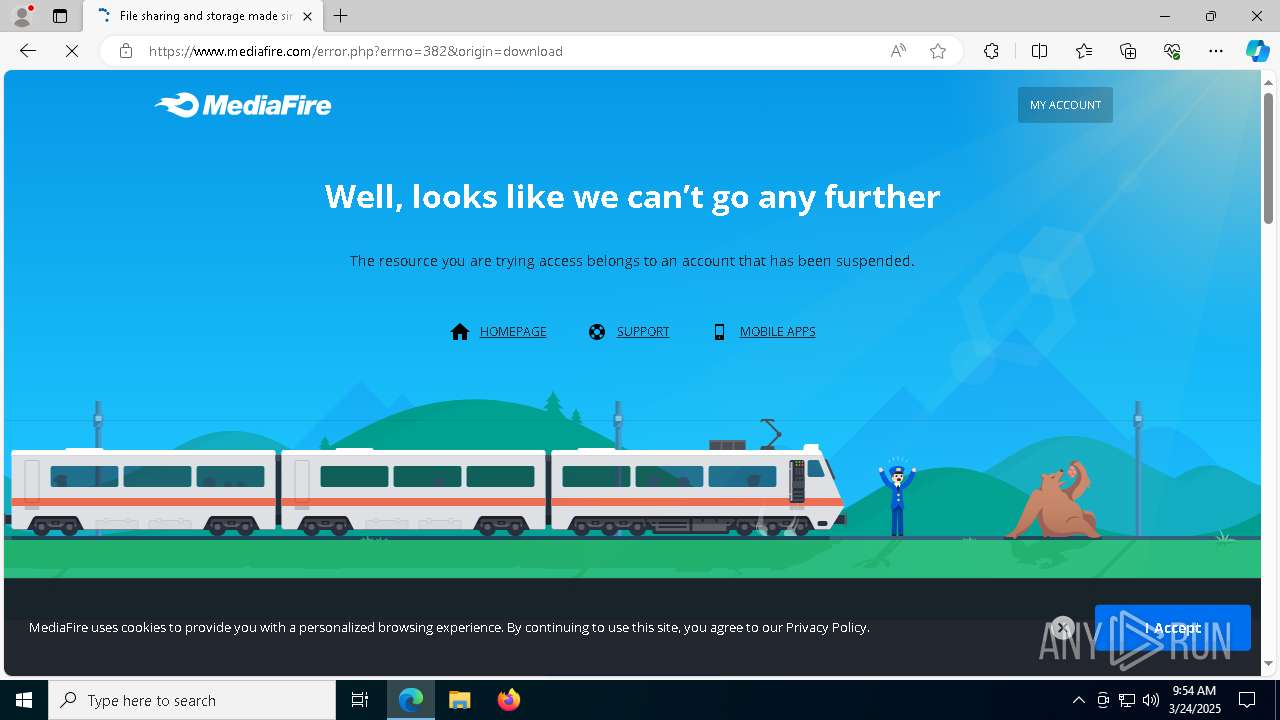Turn on Read aloud icon

click(x=898, y=51)
